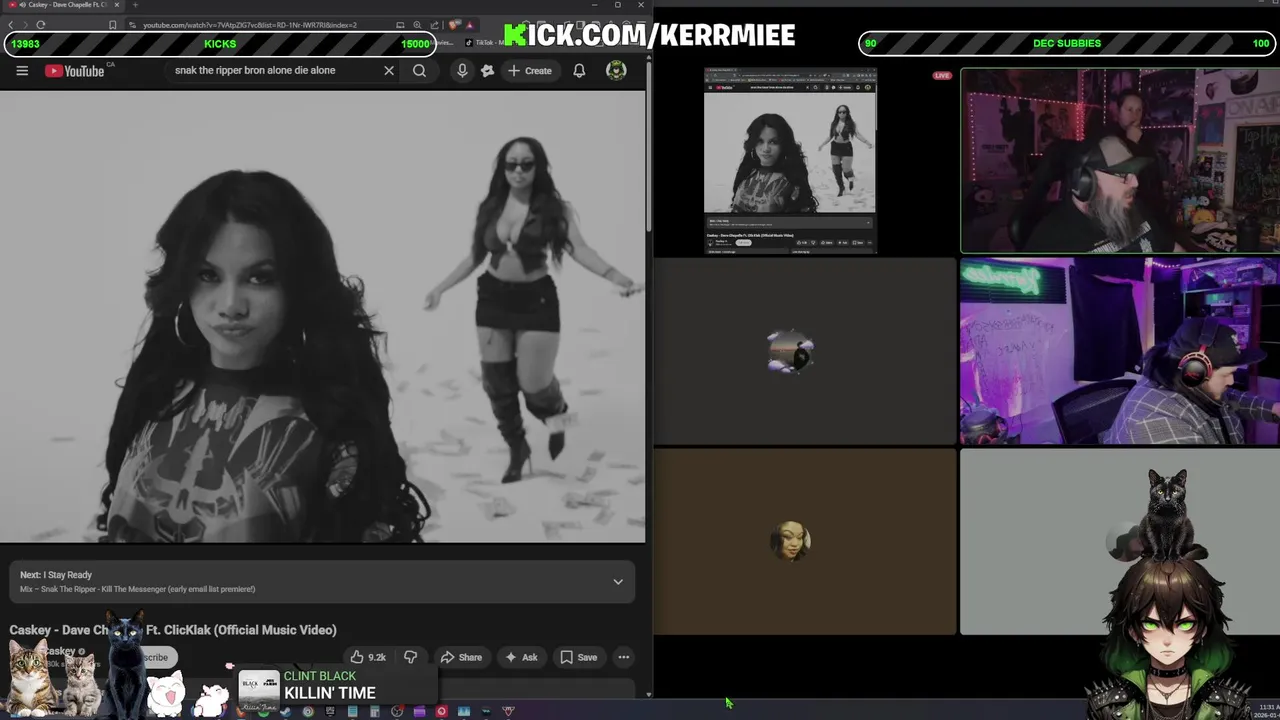Image resolution: width=1280 pixels, height=720 pixels.
Task: Like the video with 9.2k likes
Action: (368, 657)
